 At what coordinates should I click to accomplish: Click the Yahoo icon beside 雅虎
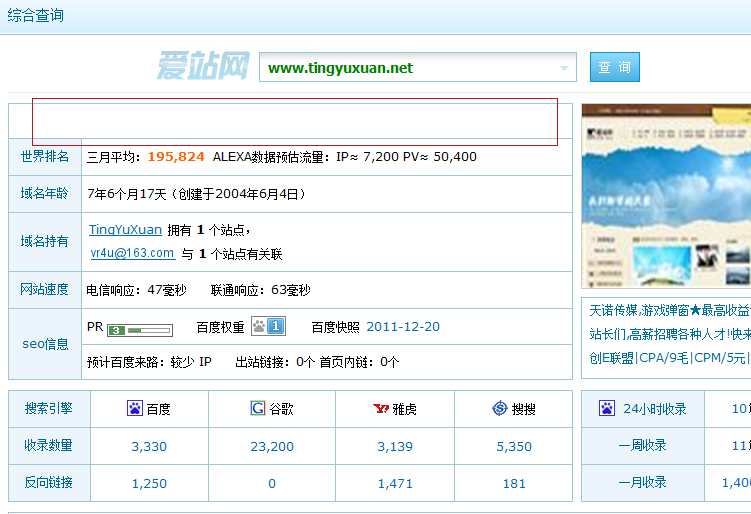click(381, 408)
